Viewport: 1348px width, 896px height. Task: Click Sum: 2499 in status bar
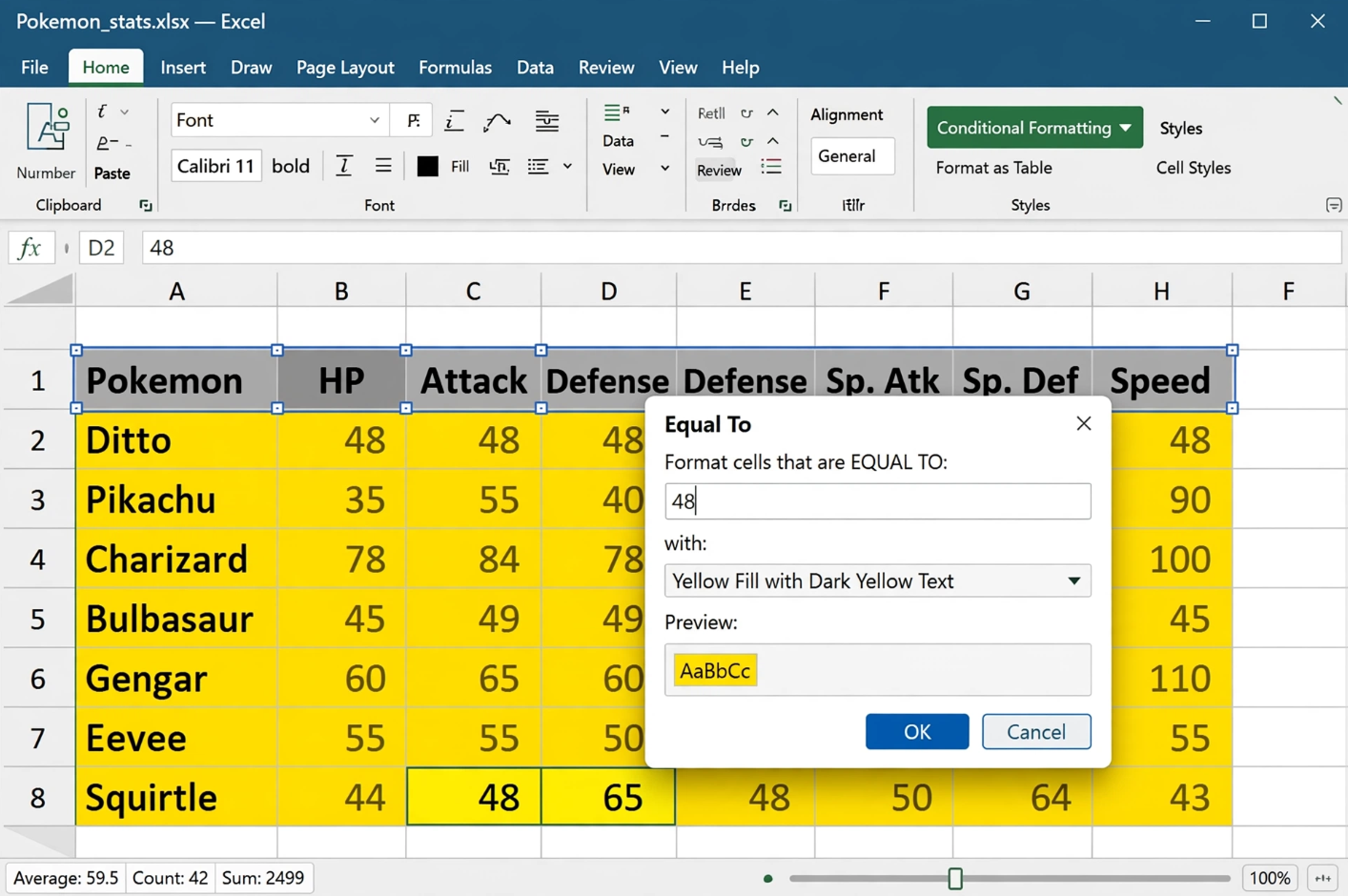coord(263,878)
